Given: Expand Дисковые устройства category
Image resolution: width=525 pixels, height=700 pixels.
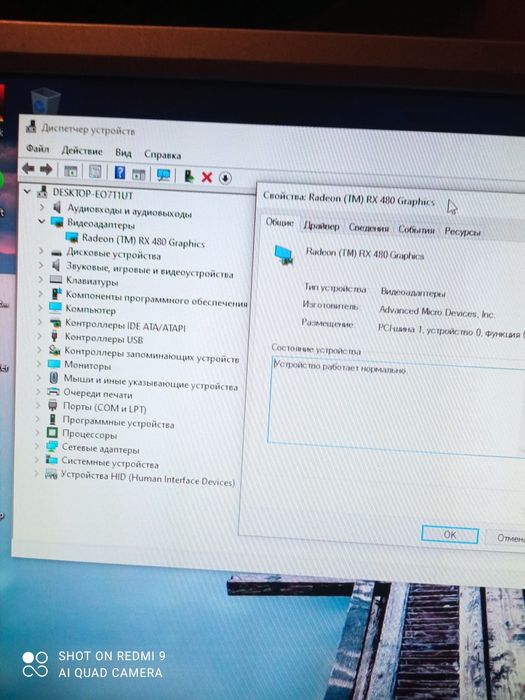Looking at the screenshot, I should (41, 251).
